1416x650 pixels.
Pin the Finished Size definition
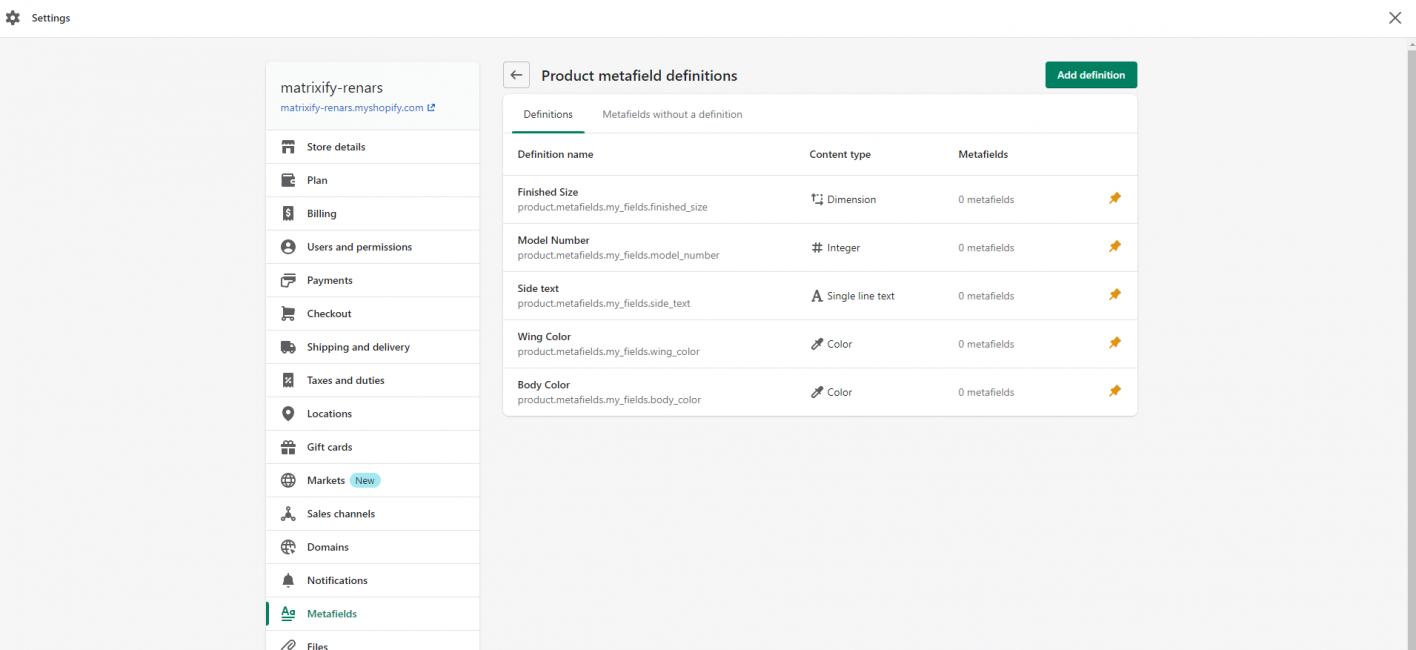coord(1115,198)
